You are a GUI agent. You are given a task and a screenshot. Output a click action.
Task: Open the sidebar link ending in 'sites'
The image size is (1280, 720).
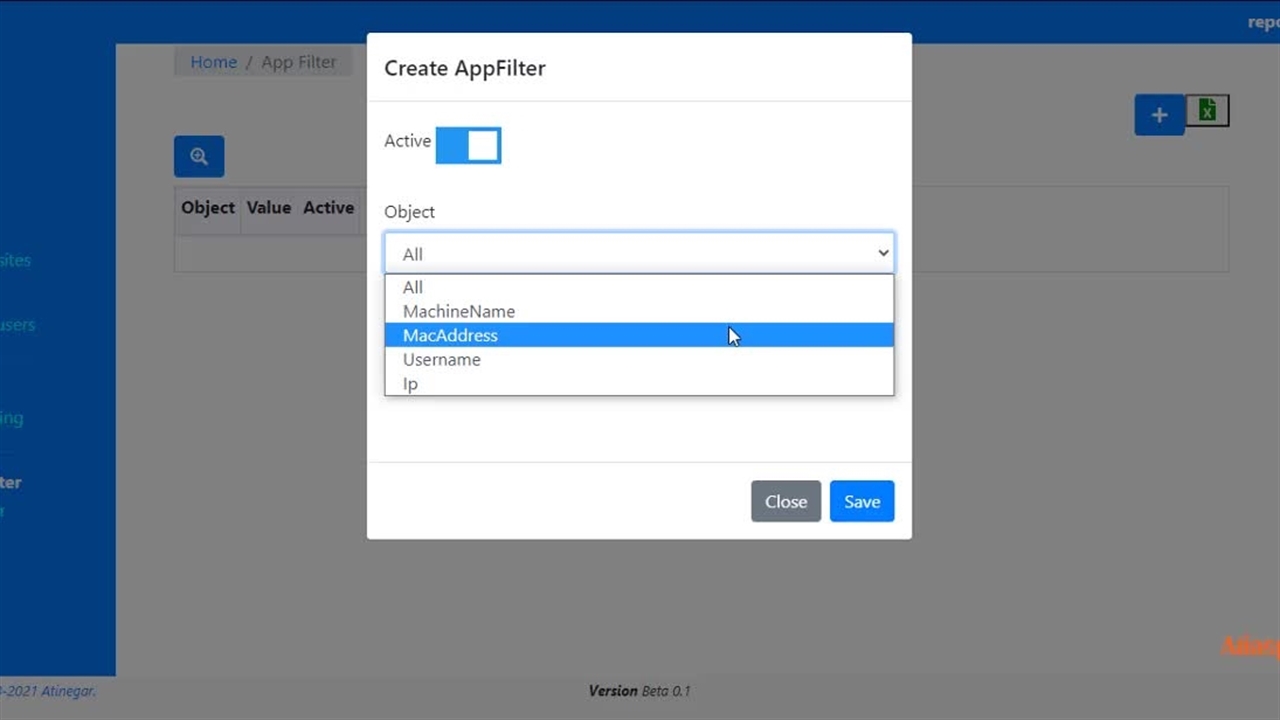click(15, 260)
